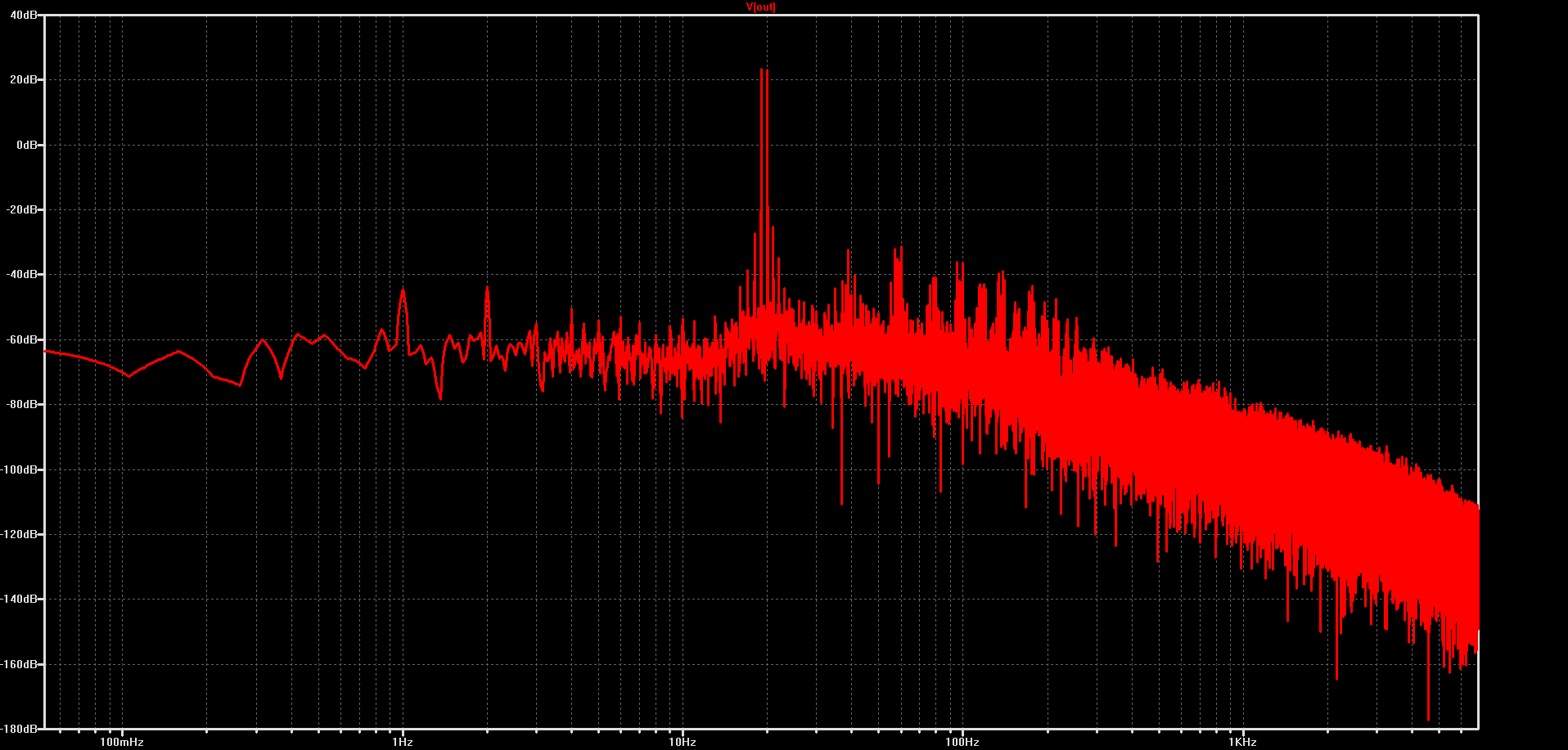
Task: Click the 10Hz frequency axis label
Action: [683, 742]
